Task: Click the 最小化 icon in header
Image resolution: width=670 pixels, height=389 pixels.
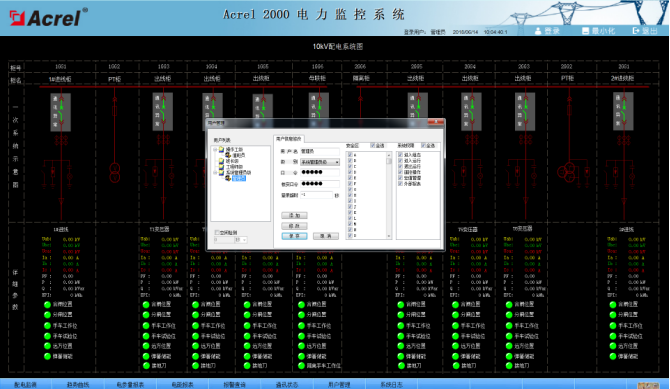Action: coord(585,31)
